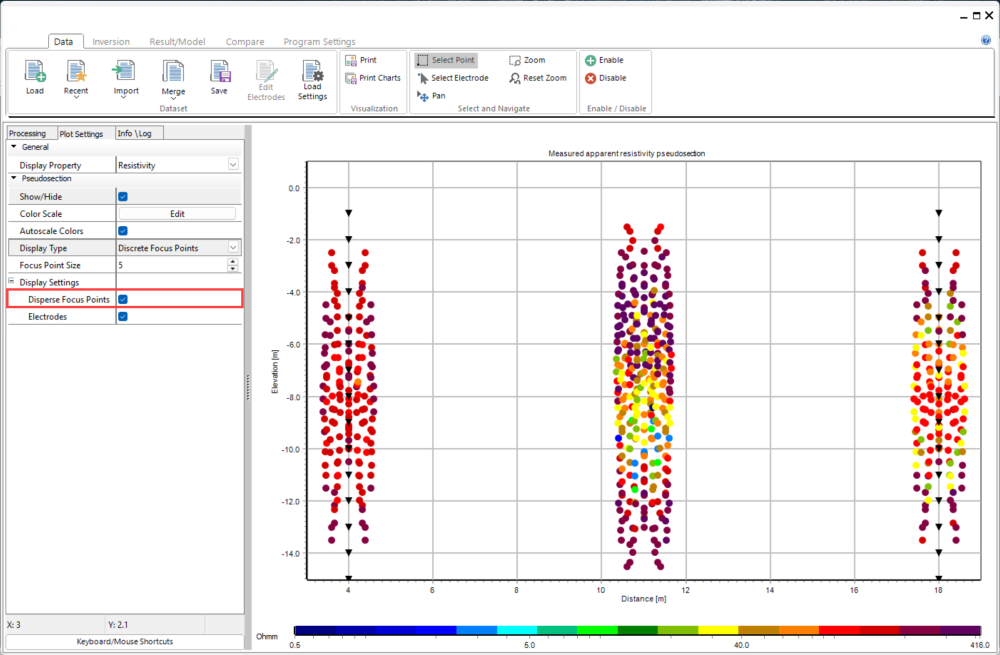1000x655 pixels.
Task: Click the 'Focus Point Size' row label
Action: pos(50,265)
